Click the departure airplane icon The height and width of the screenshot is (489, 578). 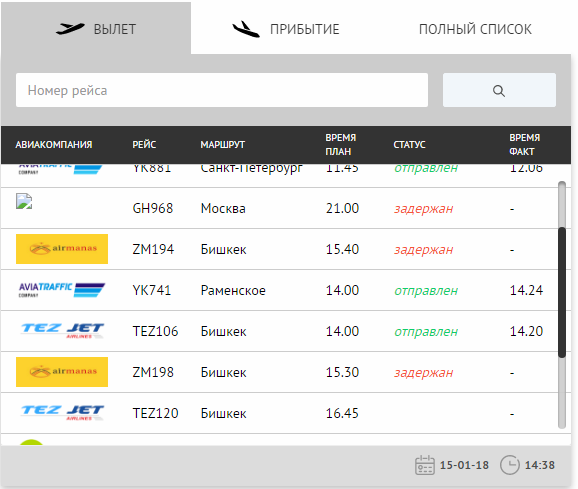[70, 28]
